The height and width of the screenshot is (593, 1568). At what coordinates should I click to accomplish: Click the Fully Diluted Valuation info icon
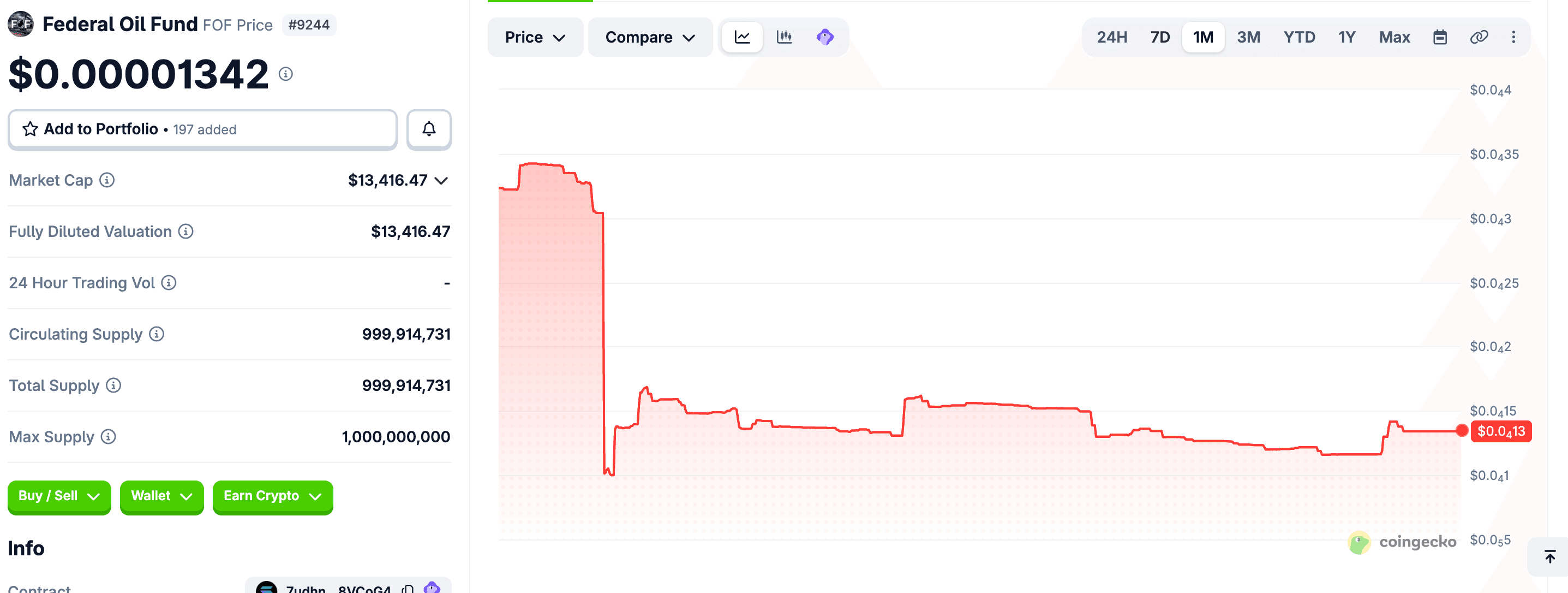(x=185, y=232)
